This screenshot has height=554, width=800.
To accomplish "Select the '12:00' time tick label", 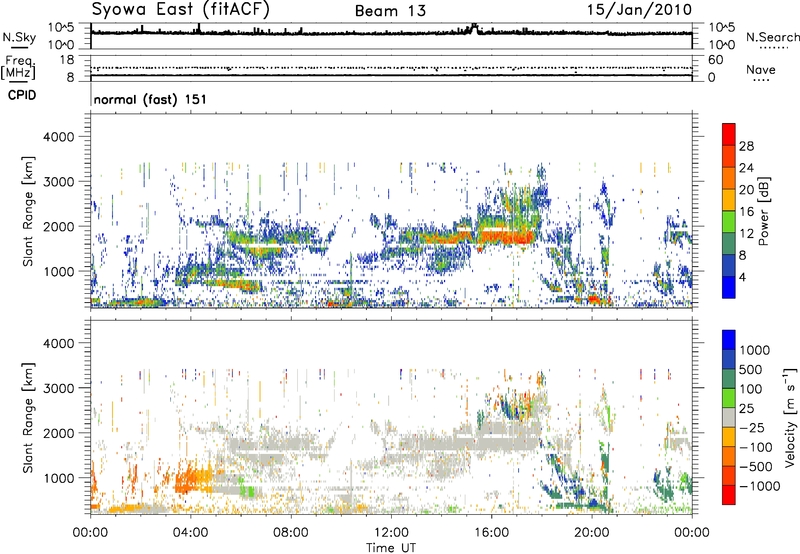I will pyautogui.click(x=391, y=533).
